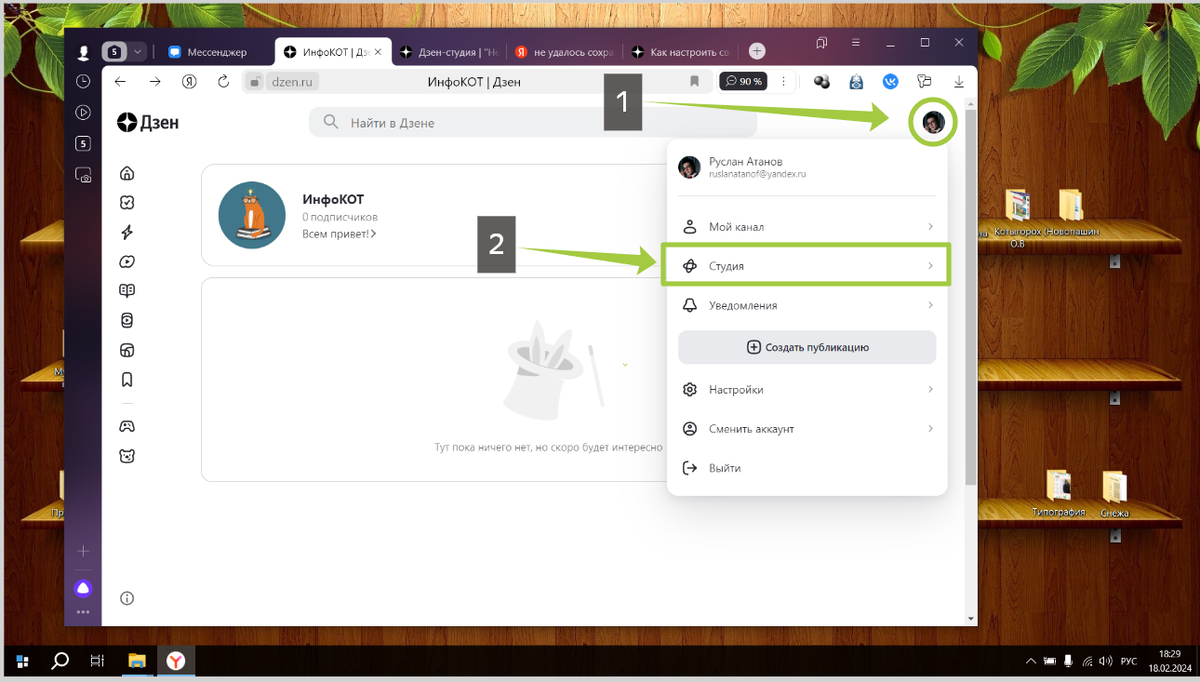Open the articles book icon in sidebar
Viewport: 1200px width, 682px height.
(x=127, y=291)
